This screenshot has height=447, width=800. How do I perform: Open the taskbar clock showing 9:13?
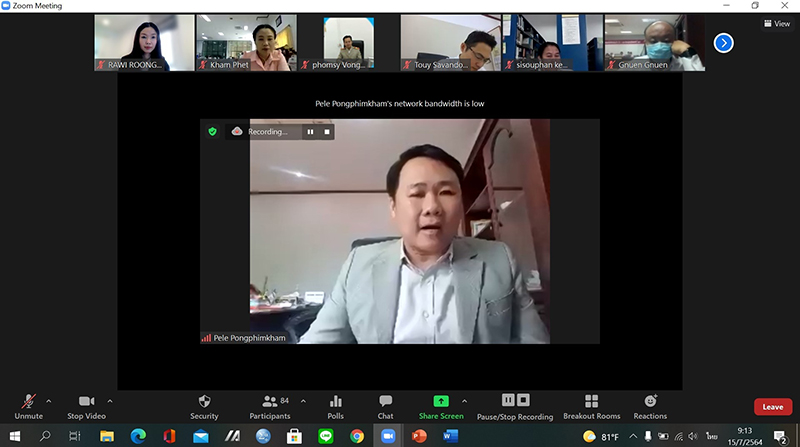coord(745,436)
